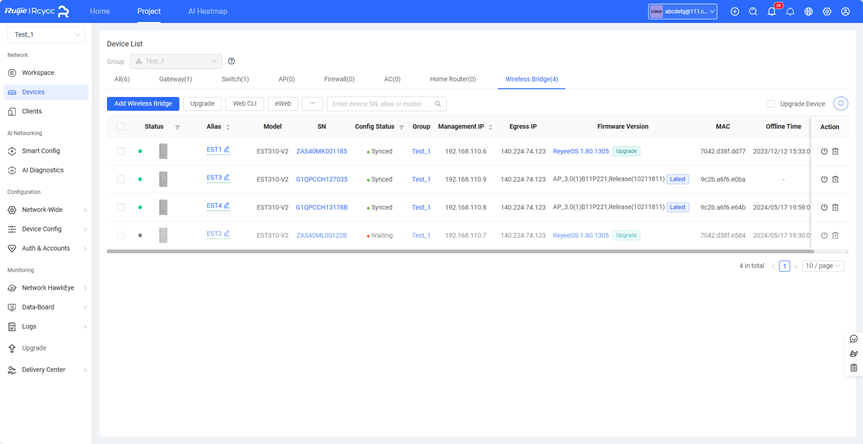This screenshot has width=863, height=444.
Task: Open the Test_1 project dropdown in sidebar
Action: 46,35
